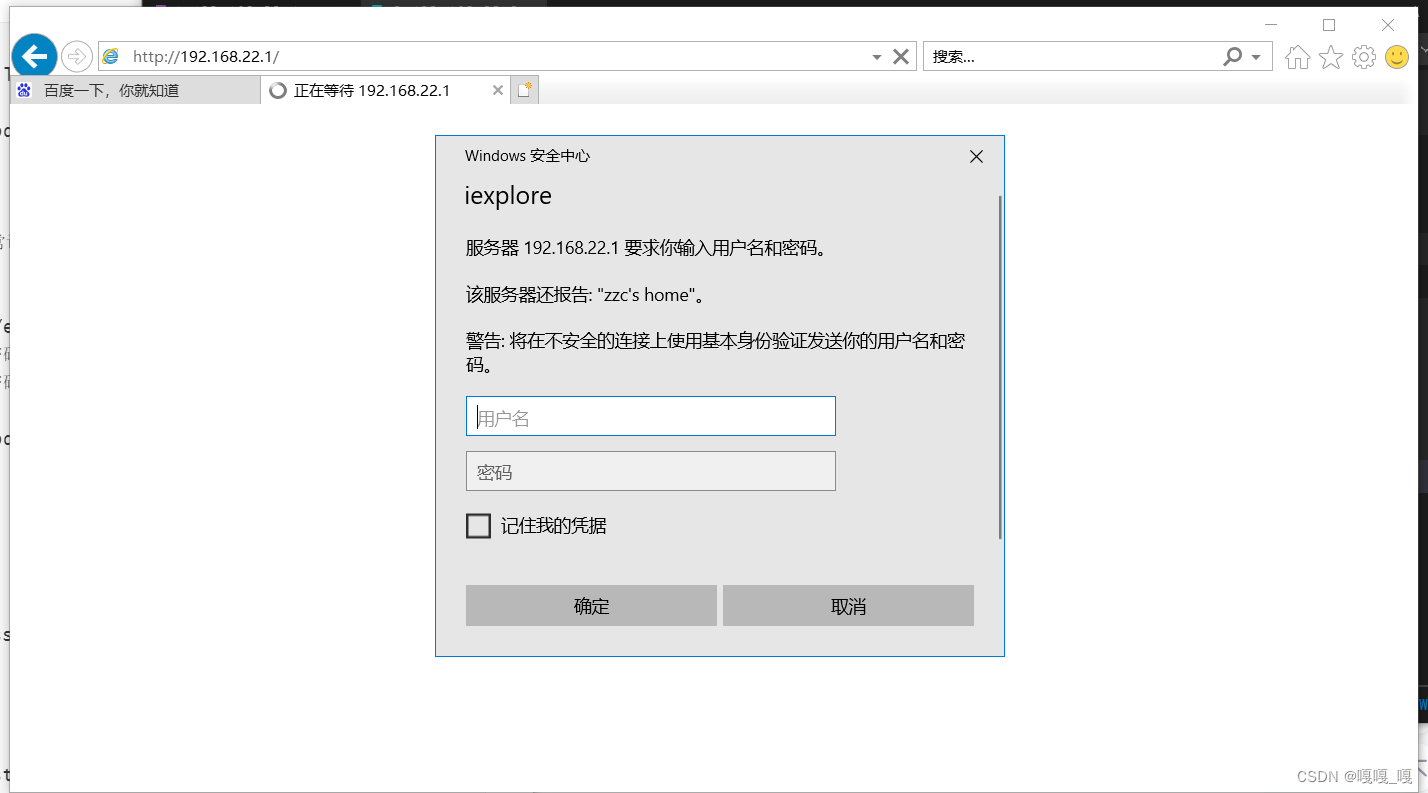
Task: Click the iexplore heading text
Action: click(x=508, y=196)
